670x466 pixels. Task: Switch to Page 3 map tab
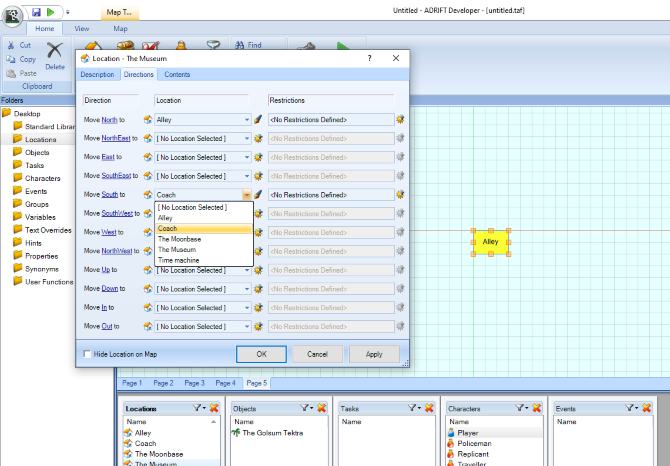(x=194, y=383)
